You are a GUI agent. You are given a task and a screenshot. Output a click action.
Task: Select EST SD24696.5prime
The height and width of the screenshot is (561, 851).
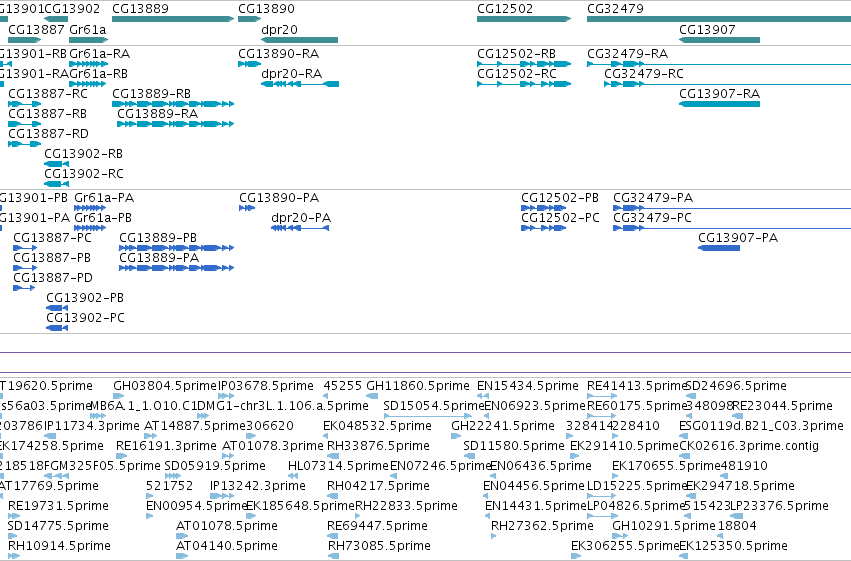(x=736, y=386)
